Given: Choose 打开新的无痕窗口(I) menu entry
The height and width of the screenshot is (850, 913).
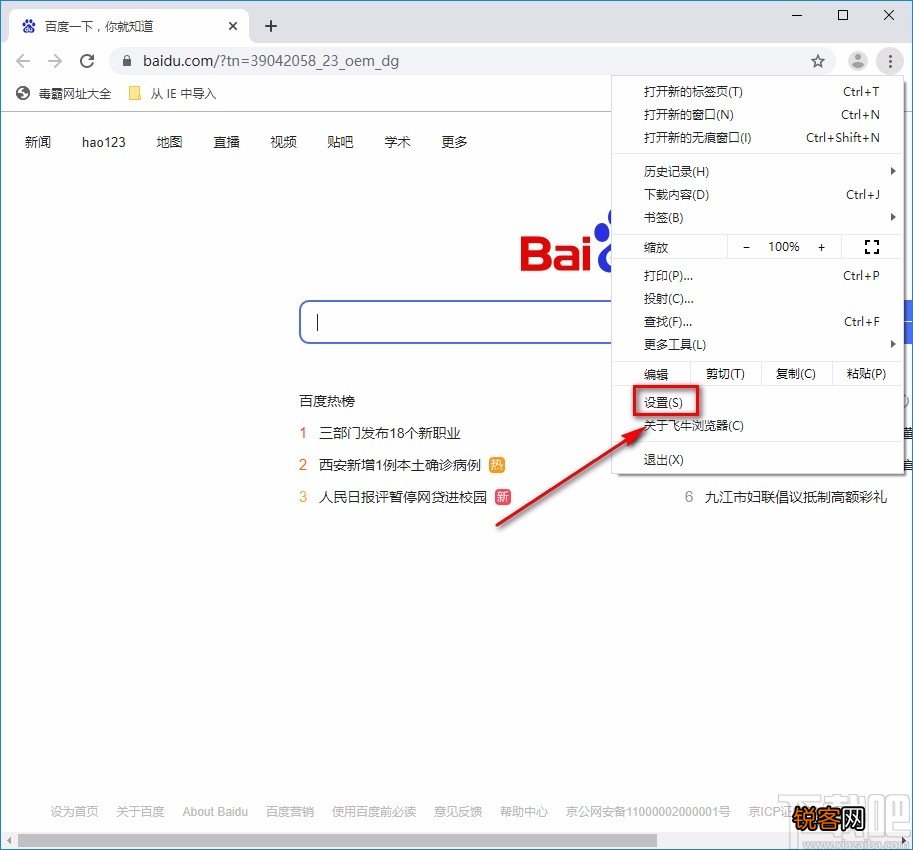Looking at the screenshot, I should tap(758, 137).
